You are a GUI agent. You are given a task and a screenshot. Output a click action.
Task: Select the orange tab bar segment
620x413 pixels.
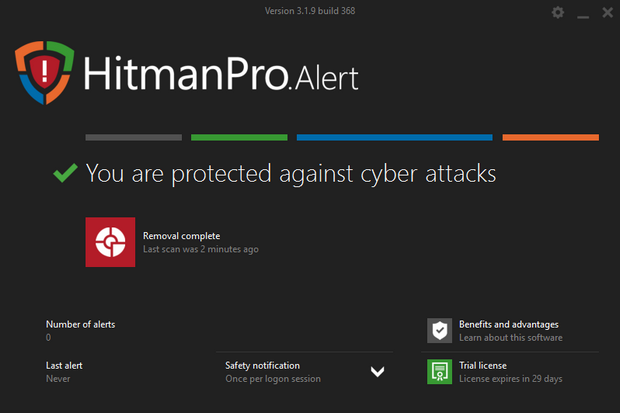point(550,137)
